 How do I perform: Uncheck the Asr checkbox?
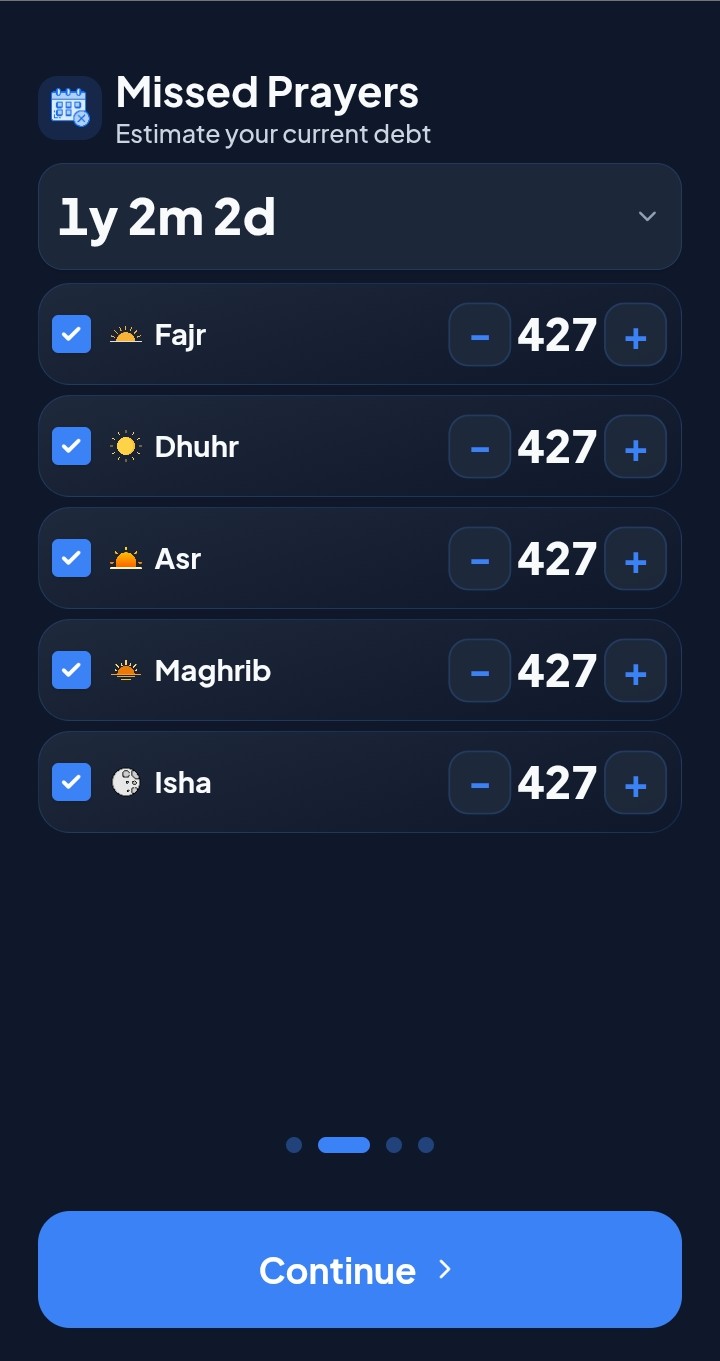click(x=72, y=559)
